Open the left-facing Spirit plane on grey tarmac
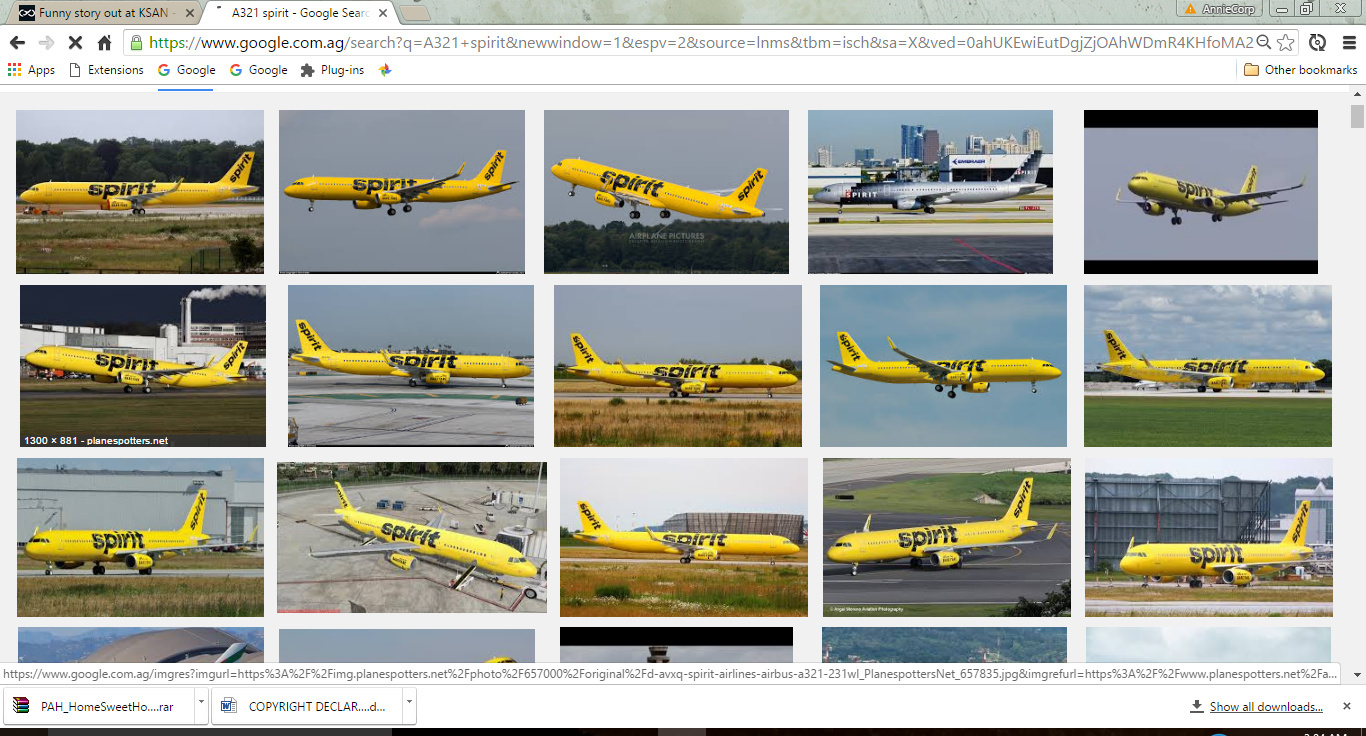 coord(411,366)
